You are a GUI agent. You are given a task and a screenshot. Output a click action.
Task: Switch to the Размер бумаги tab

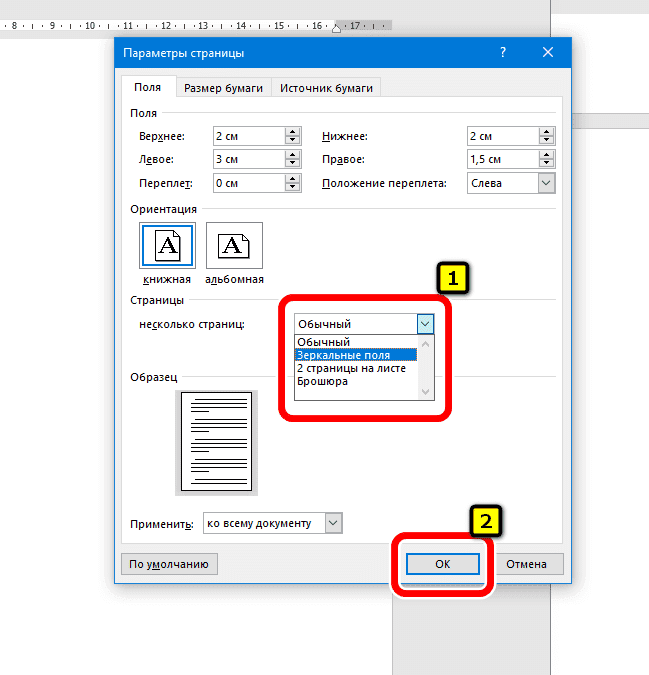click(x=223, y=88)
